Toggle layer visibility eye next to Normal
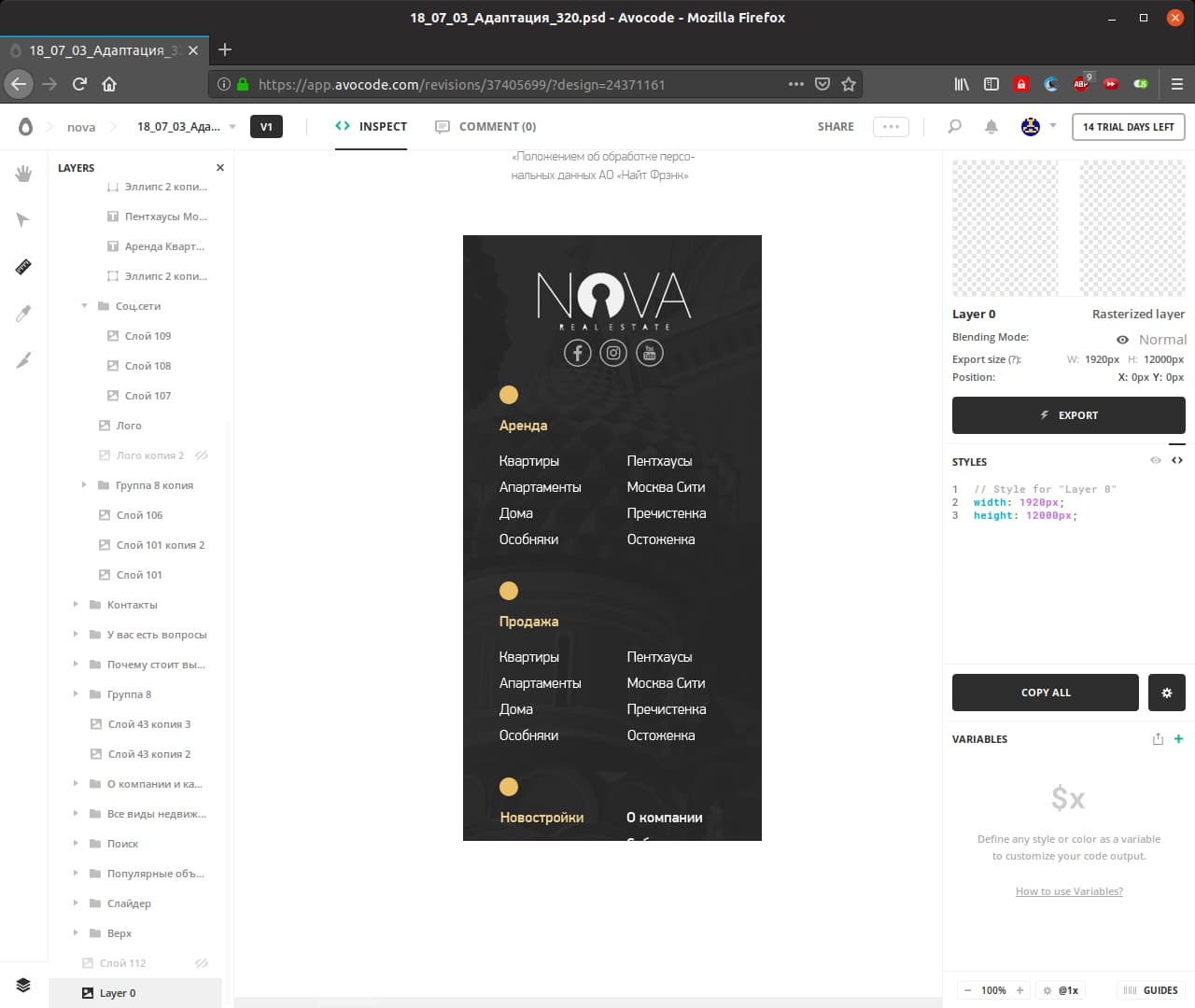This screenshot has width=1195, height=1008. click(1122, 340)
